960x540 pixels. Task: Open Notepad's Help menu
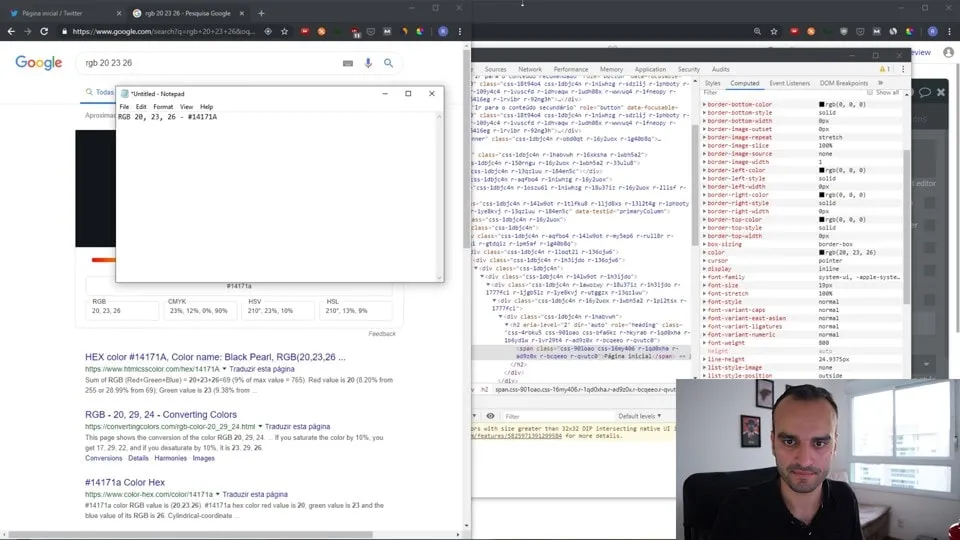(x=206, y=107)
